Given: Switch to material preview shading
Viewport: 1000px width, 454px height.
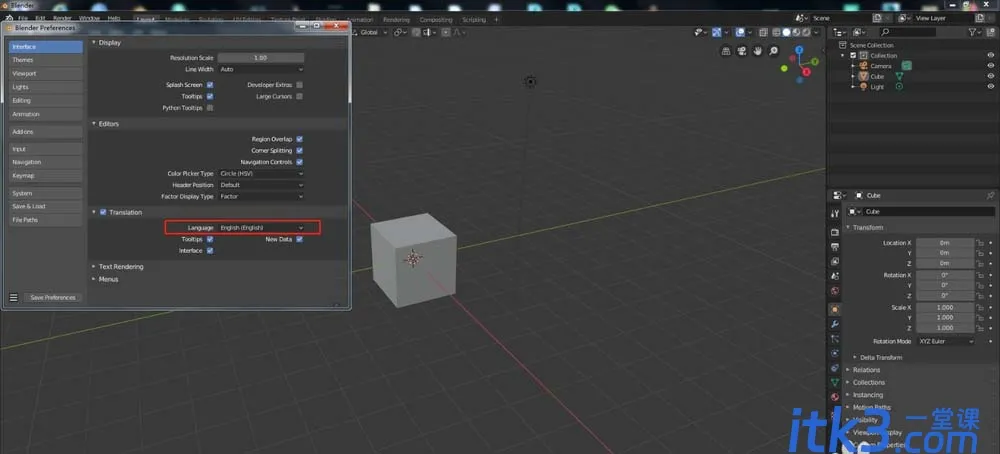Looking at the screenshot, I should point(796,32).
